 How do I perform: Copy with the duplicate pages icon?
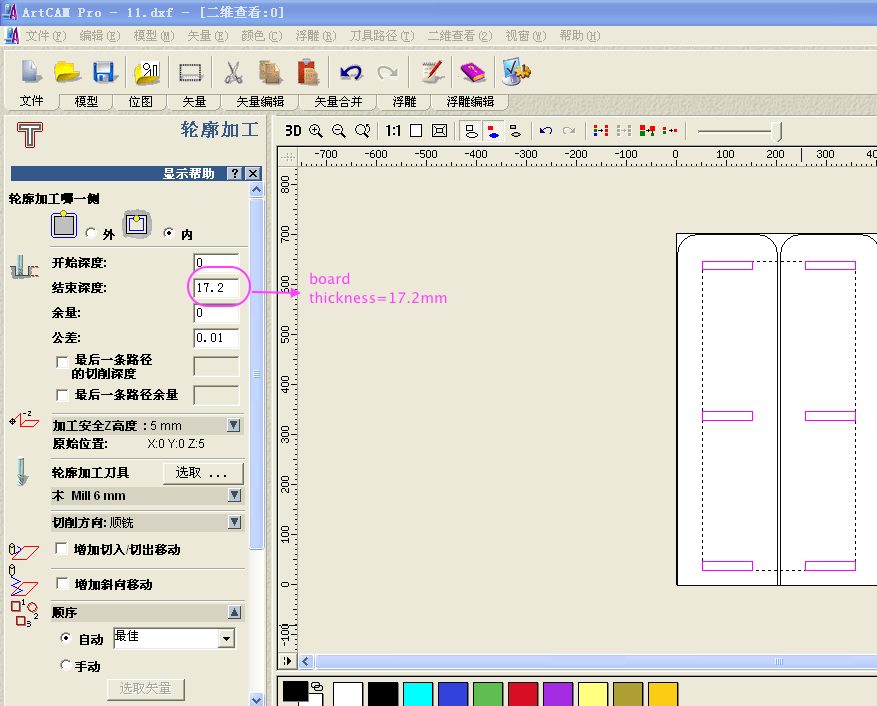tap(270, 72)
